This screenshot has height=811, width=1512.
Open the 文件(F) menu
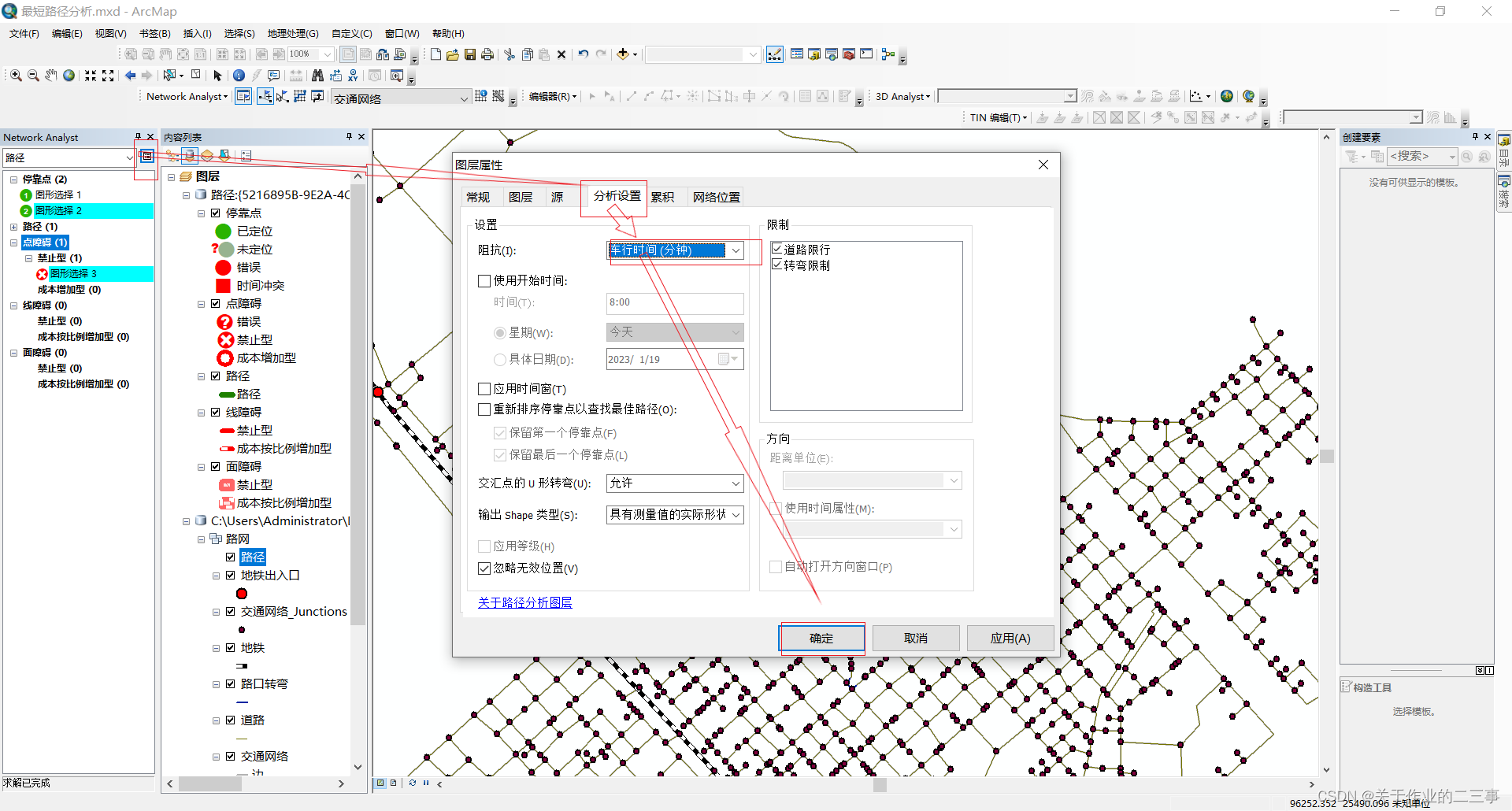(x=24, y=33)
